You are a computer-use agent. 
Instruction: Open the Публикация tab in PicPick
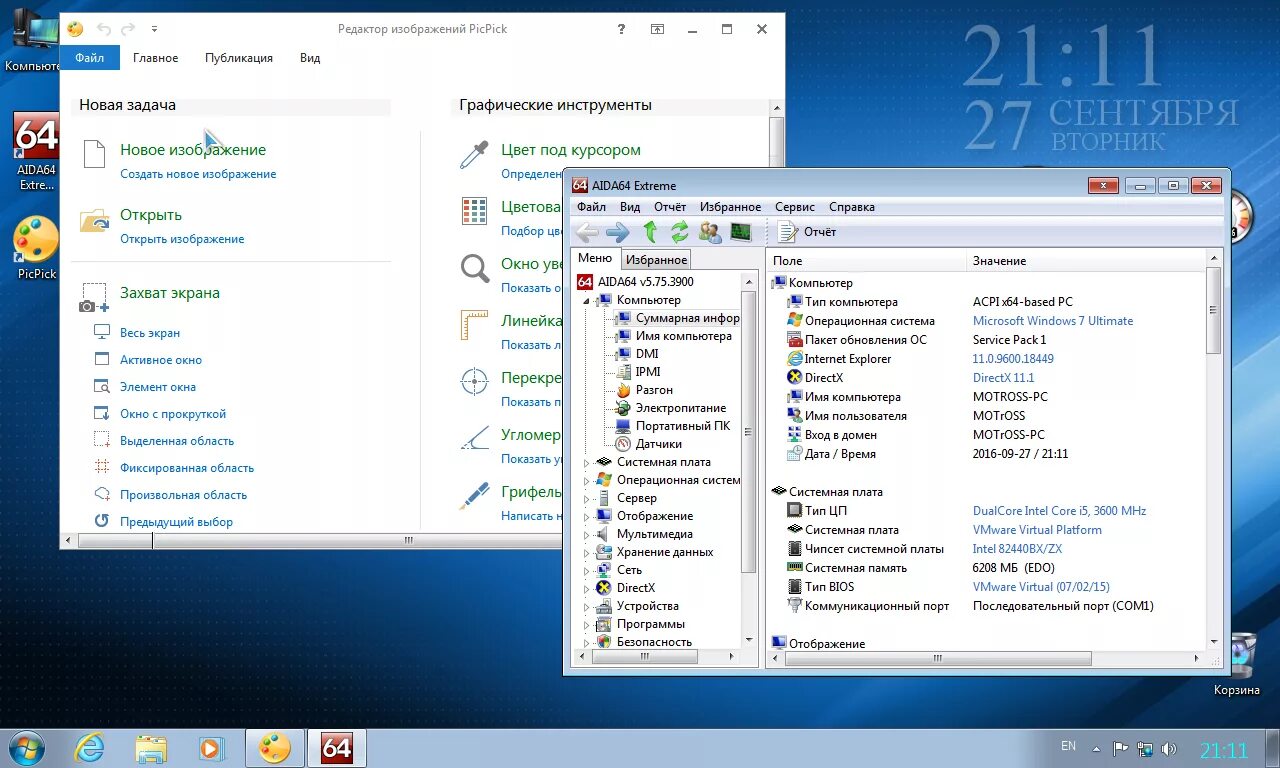(239, 58)
